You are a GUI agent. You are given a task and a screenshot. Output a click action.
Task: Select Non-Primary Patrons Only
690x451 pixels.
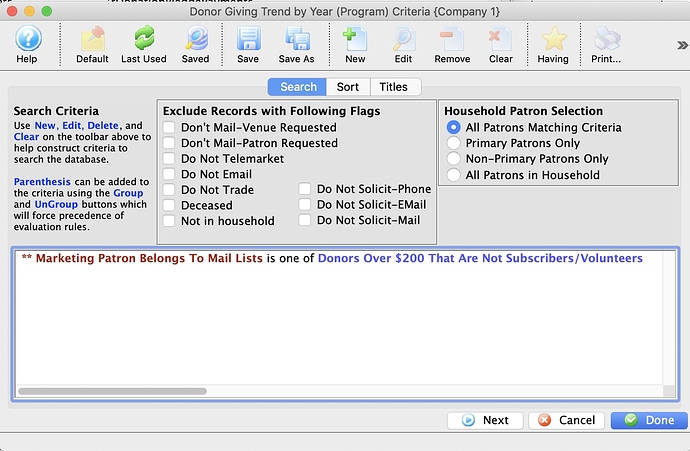[454, 158]
